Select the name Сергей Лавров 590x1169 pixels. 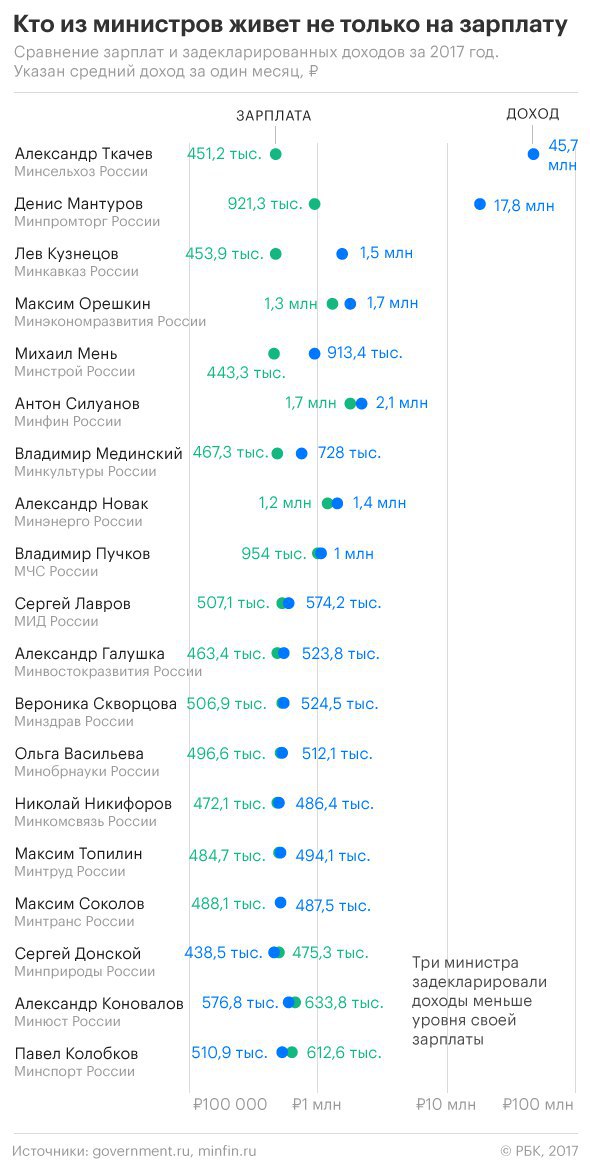(x=72, y=603)
